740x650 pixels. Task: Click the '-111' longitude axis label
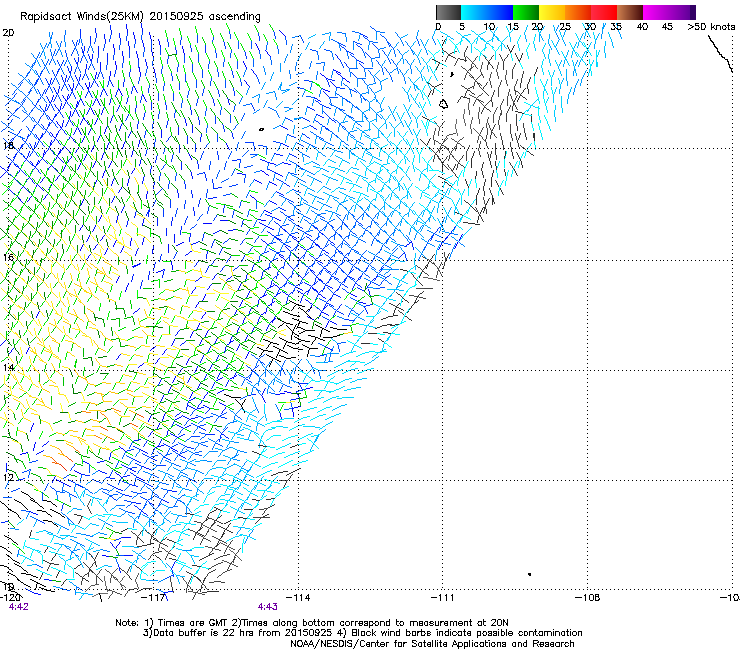pos(443,598)
